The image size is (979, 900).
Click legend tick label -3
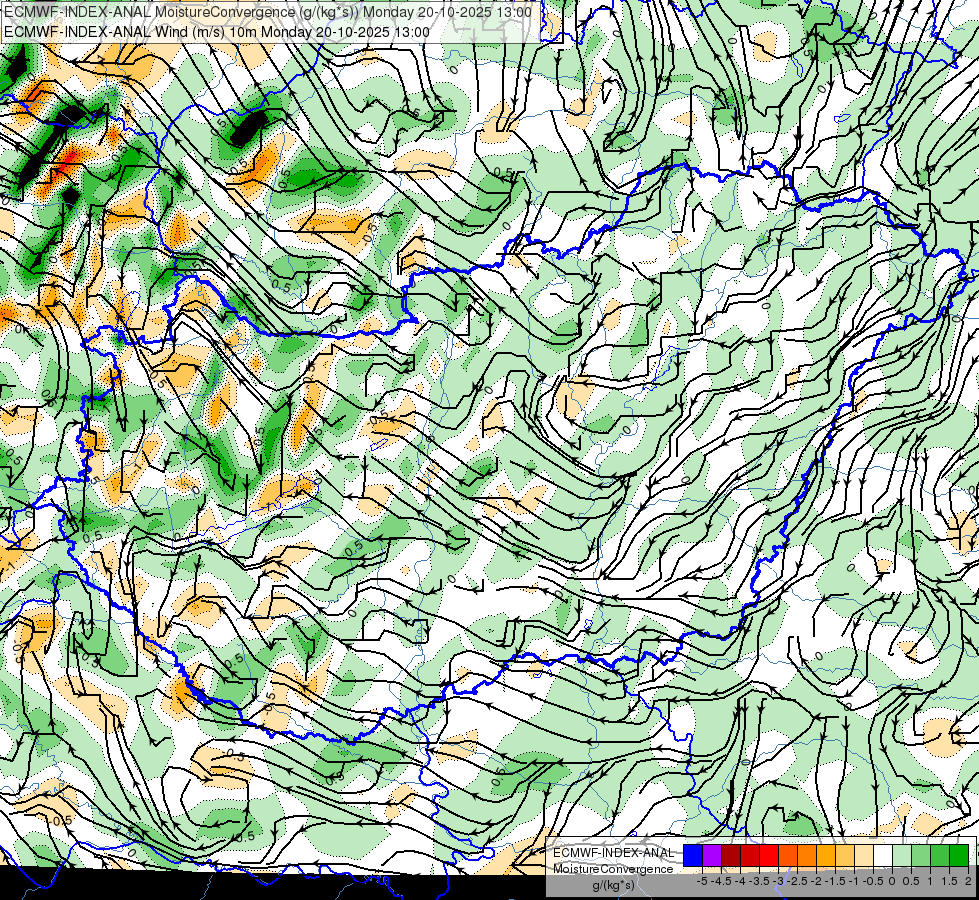coord(779,881)
